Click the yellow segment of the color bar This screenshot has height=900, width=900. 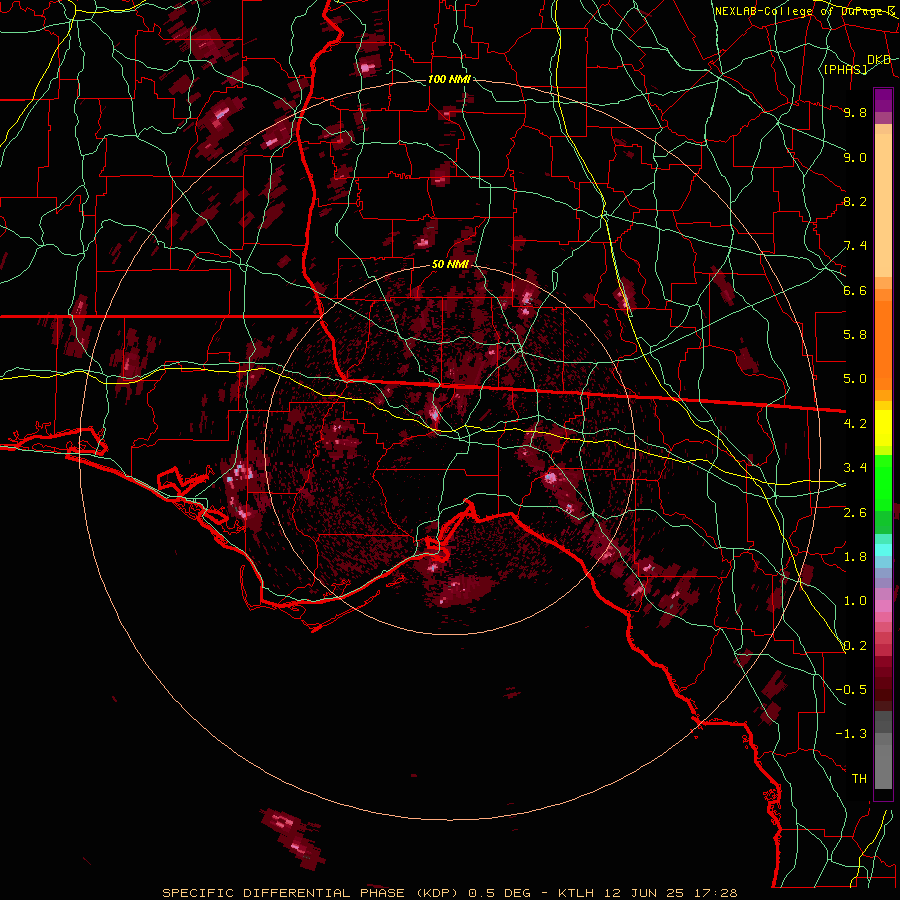coord(883,428)
